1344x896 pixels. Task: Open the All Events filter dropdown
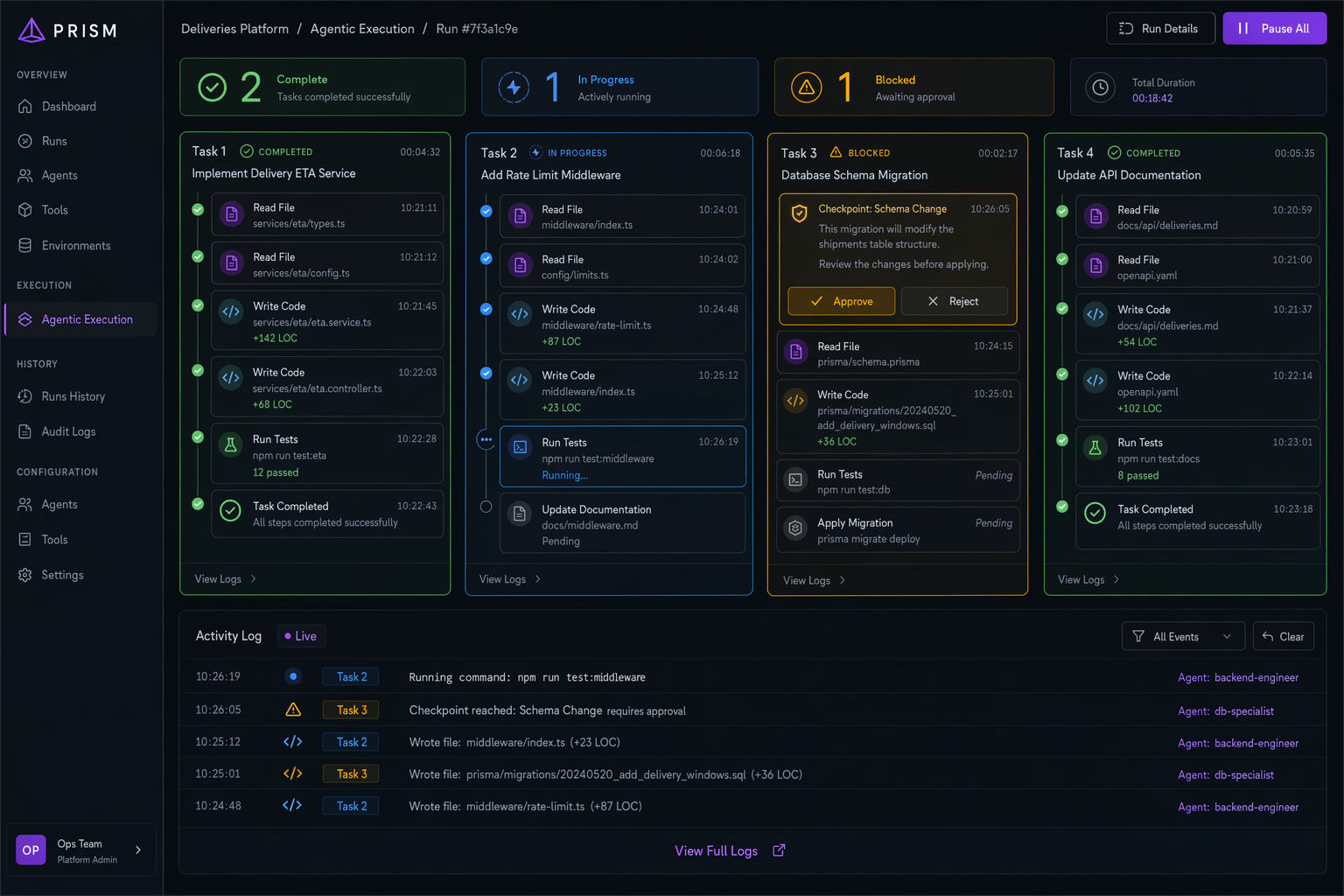coord(1183,636)
